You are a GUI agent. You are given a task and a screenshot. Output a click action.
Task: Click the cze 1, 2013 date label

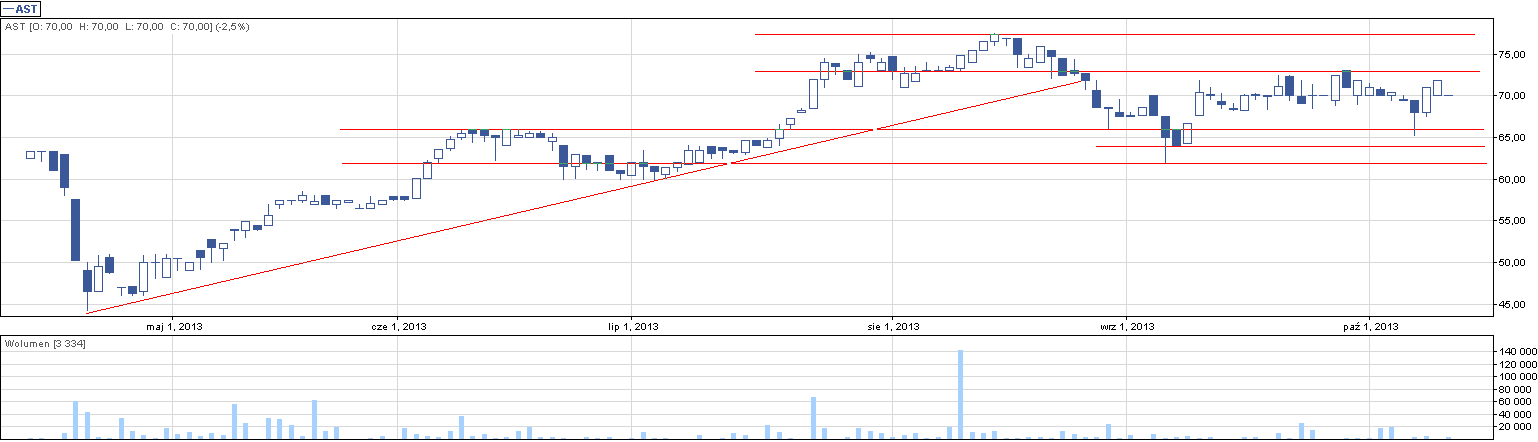pos(399,326)
